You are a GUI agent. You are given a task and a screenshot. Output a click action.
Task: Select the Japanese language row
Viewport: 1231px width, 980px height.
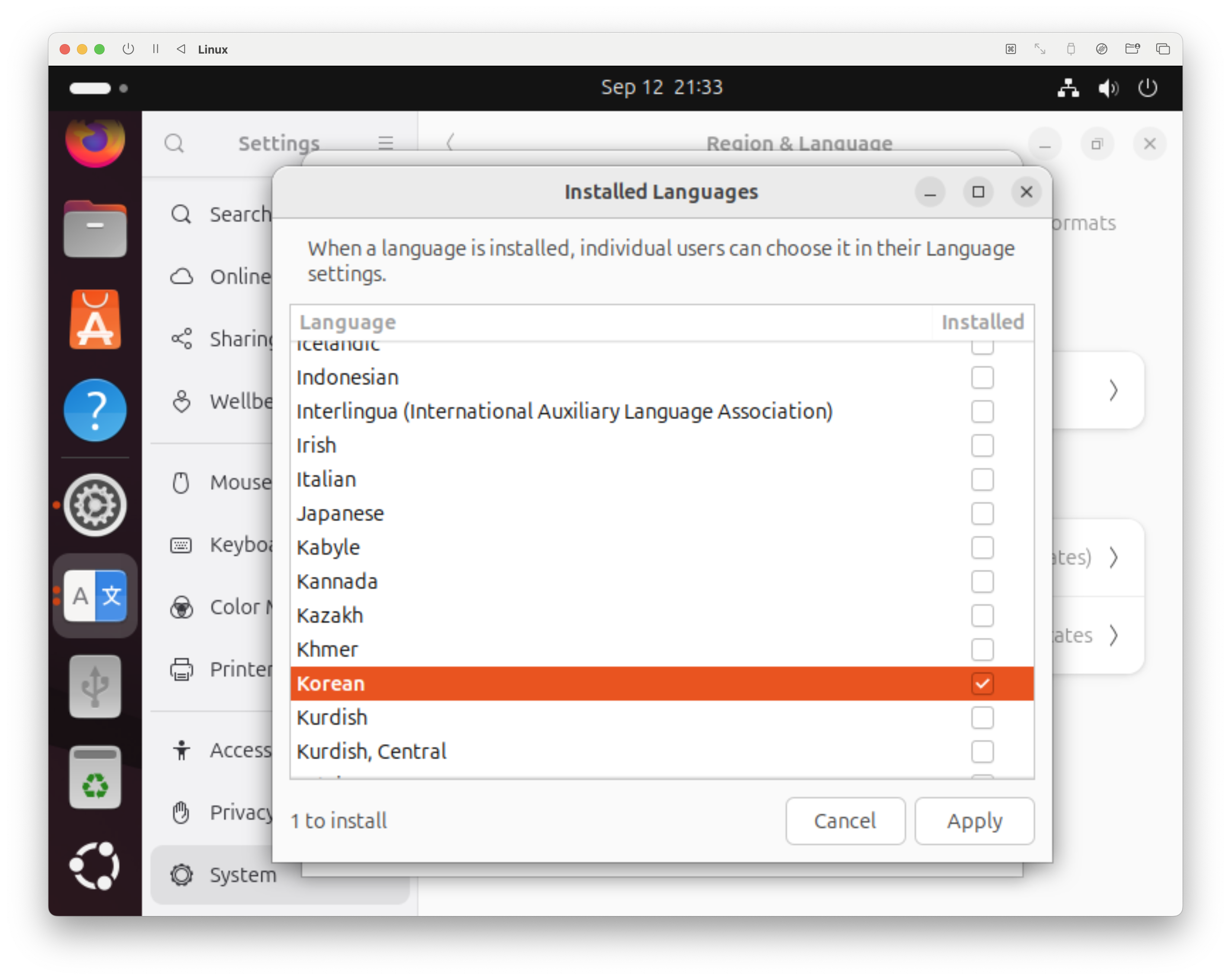[662, 514]
